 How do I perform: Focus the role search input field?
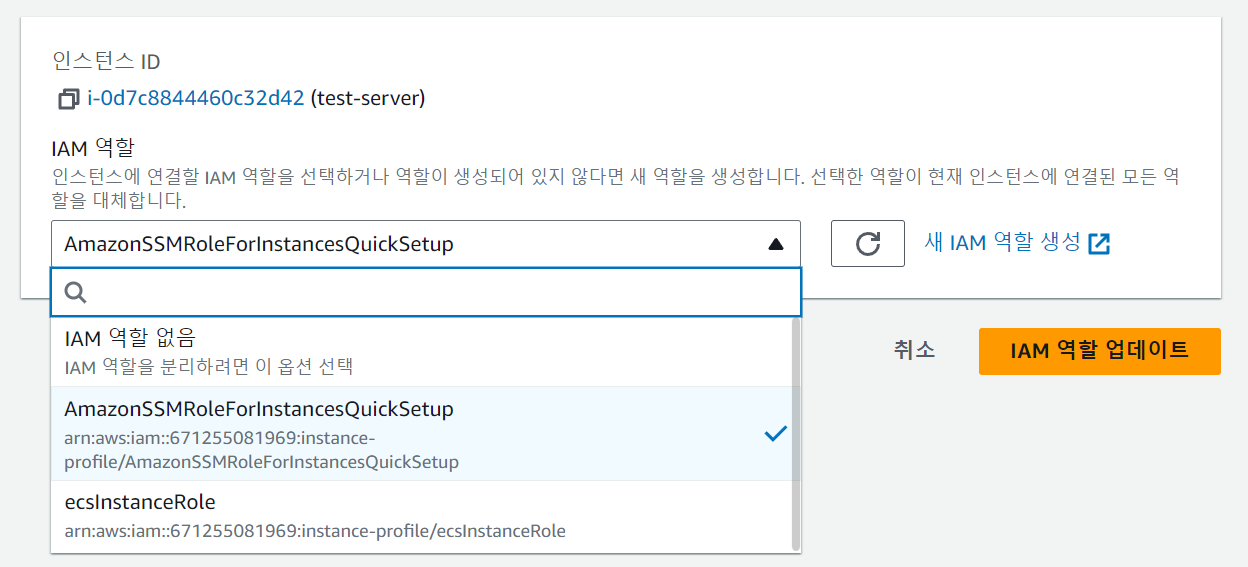[426, 292]
